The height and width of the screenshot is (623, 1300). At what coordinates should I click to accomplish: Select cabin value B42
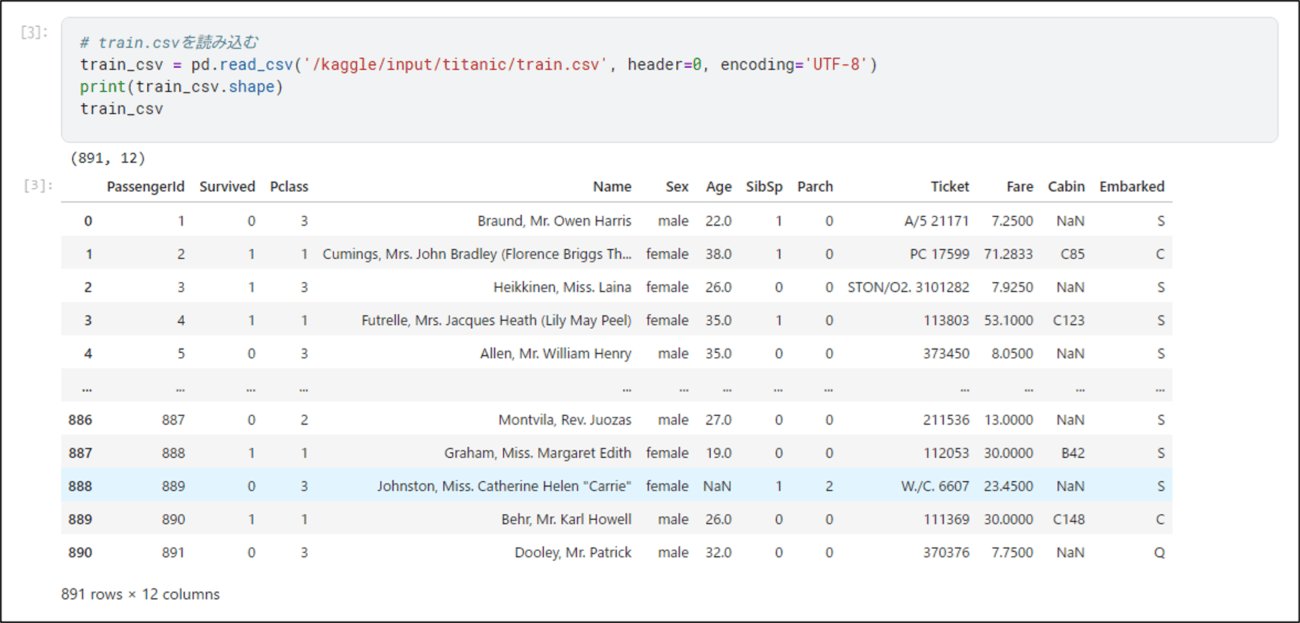tap(1072, 453)
